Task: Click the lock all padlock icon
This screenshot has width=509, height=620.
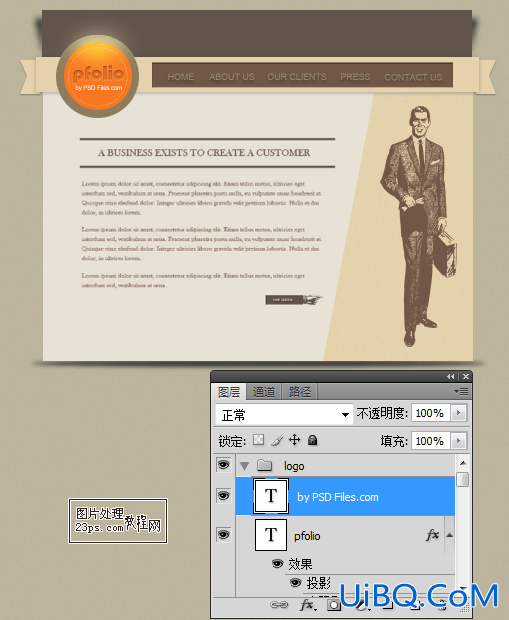Action: click(312, 440)
